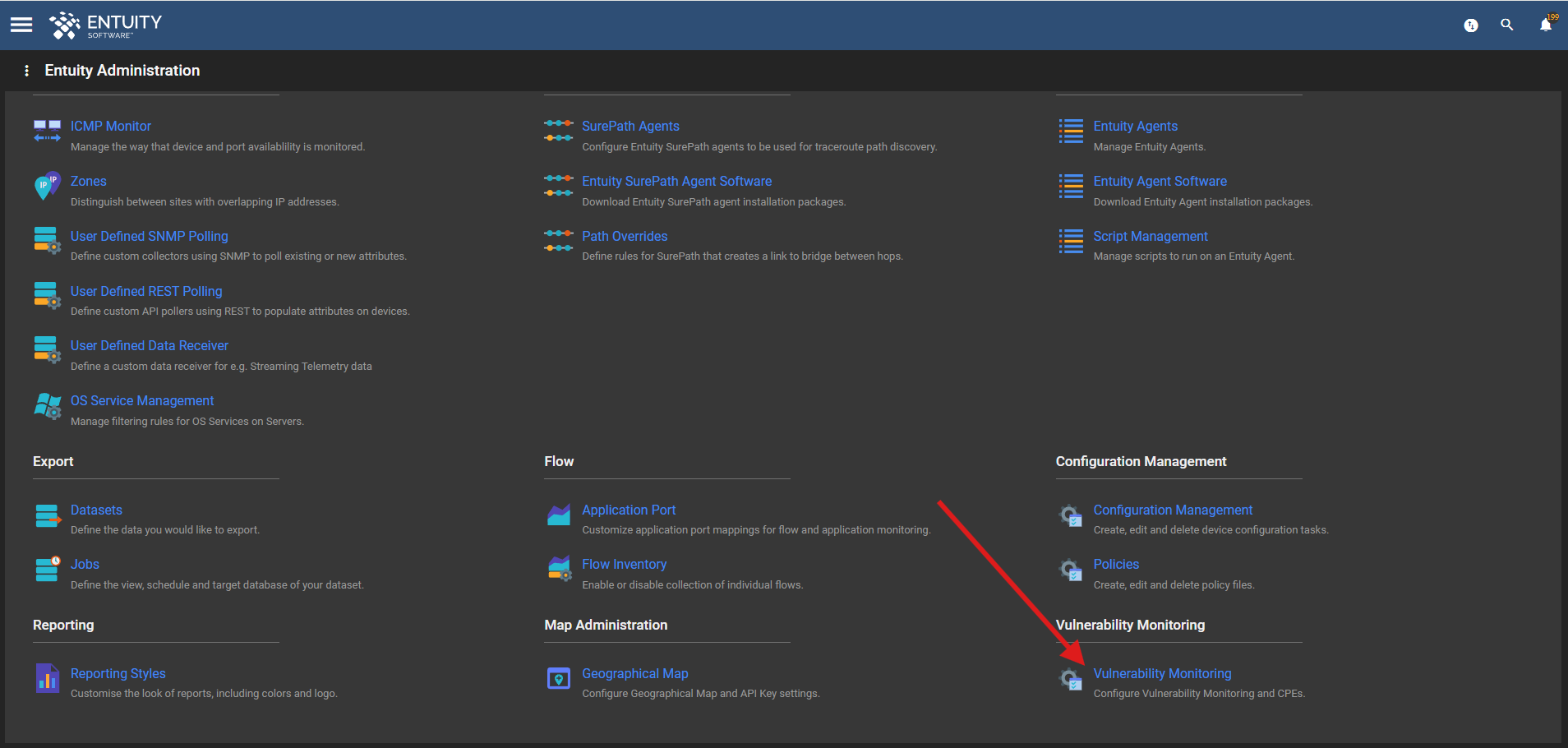Click the OS Service Management icon
1568x748 pixels.
pos(47,405)
